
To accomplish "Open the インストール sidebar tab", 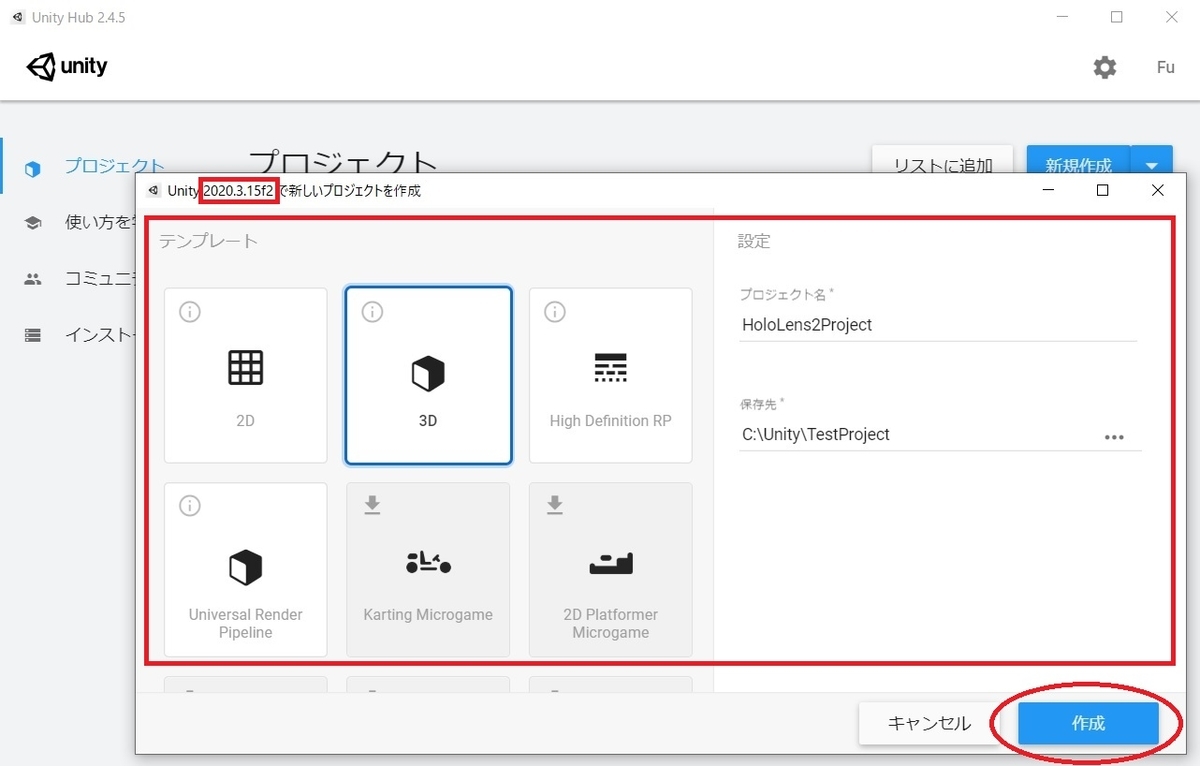I will coord(99,335).
